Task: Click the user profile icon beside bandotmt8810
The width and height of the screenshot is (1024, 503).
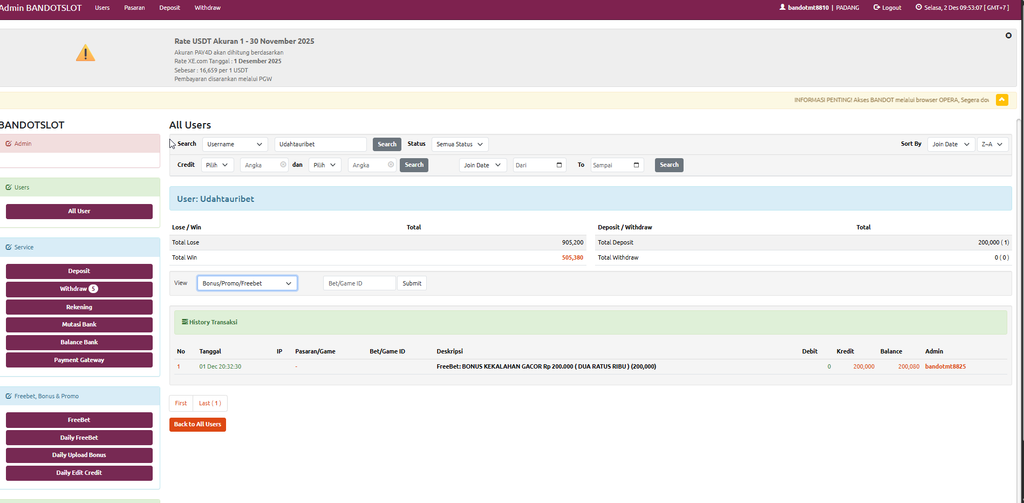Action: (782, 7)
